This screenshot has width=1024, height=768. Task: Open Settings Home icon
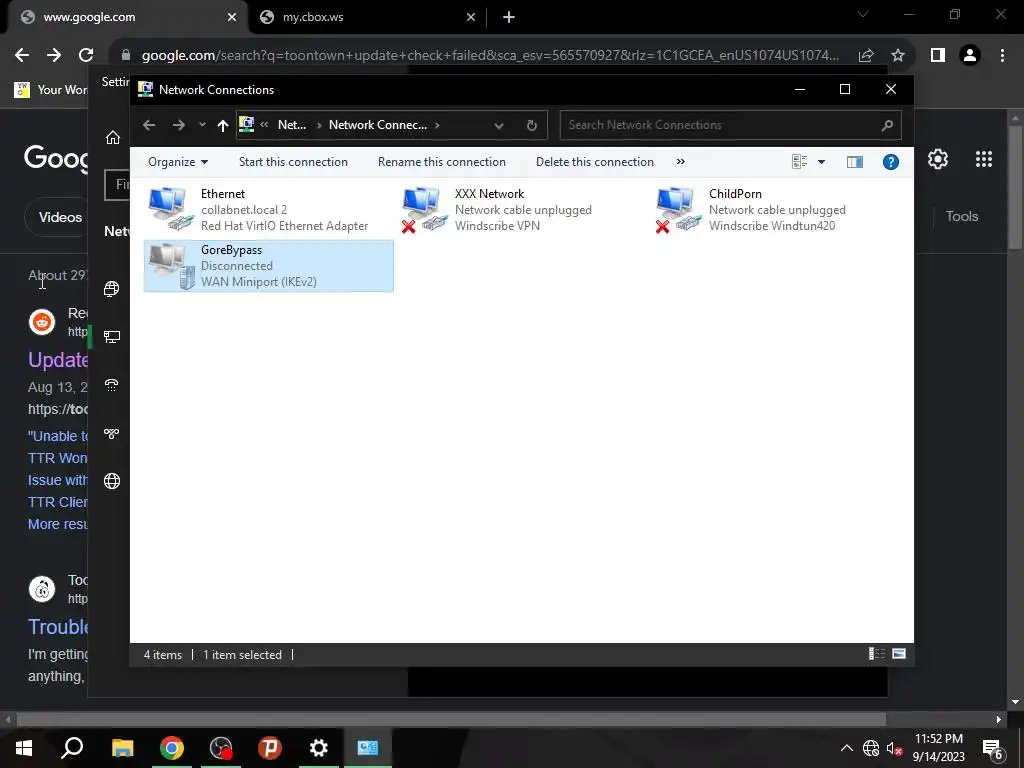point(113,137)
